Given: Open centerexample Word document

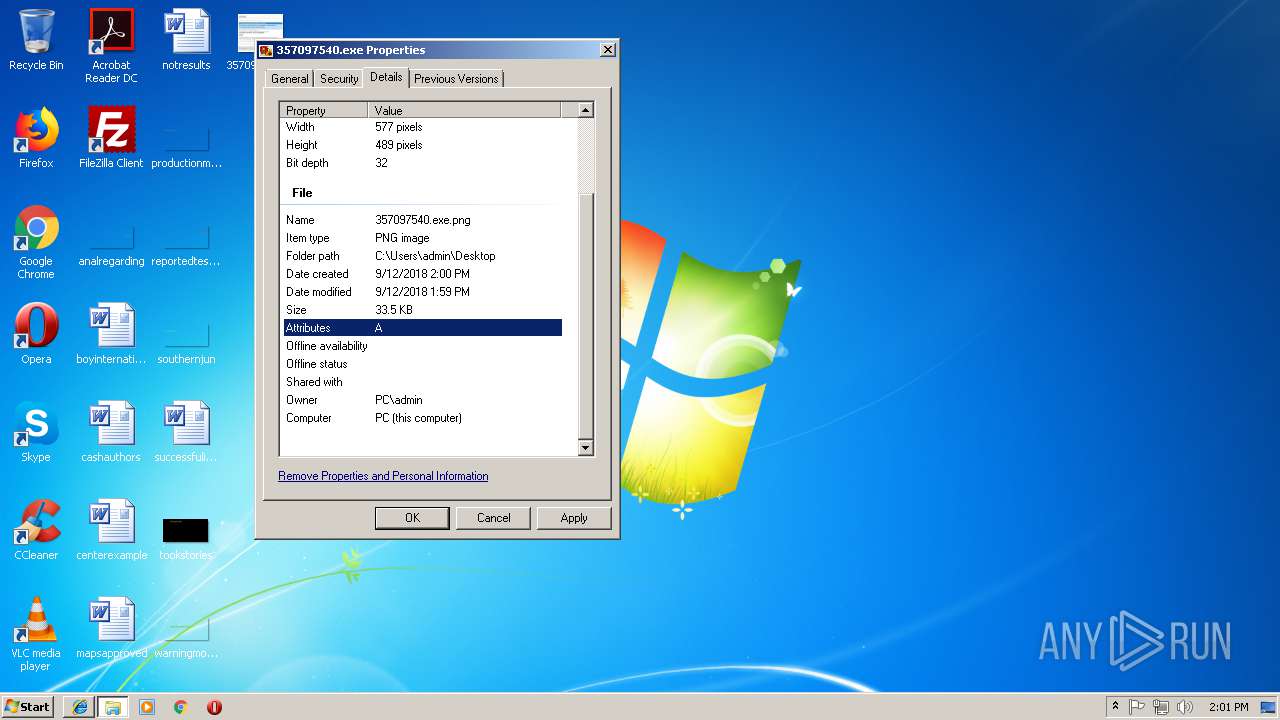Looking at the screenshot, I should [x=111, y=530].
